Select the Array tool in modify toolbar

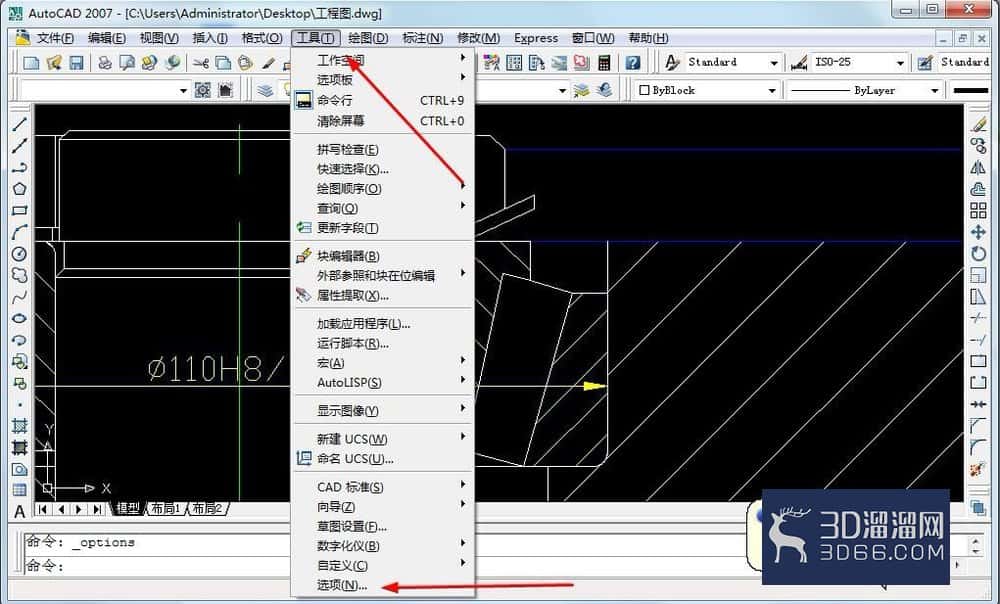(978, 210)
